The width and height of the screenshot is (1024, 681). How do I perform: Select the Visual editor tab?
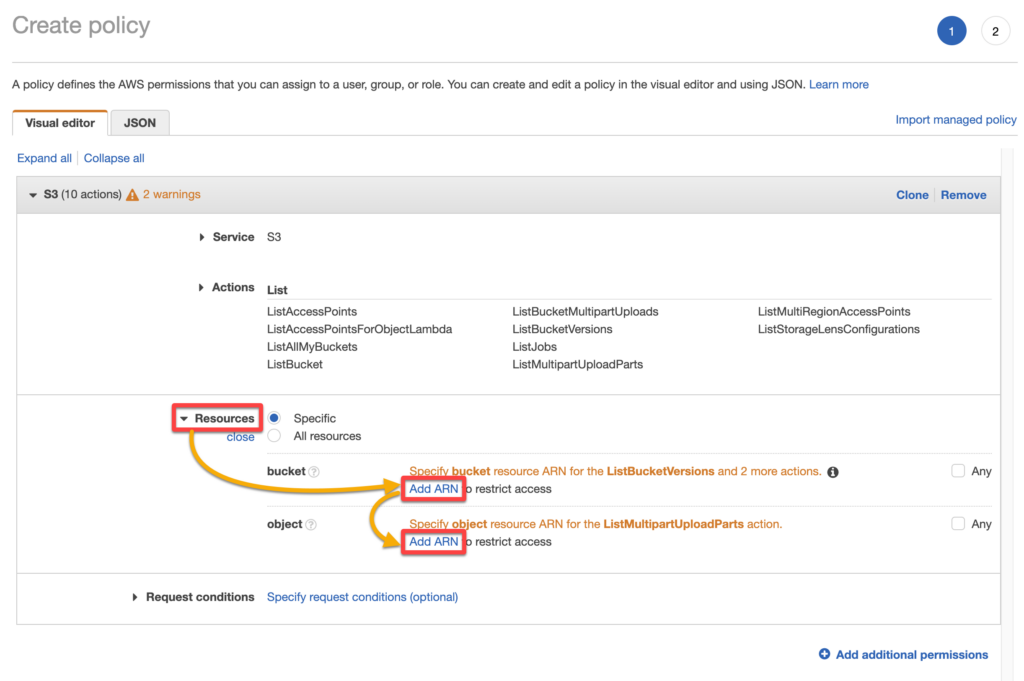[x=59, y=122]
